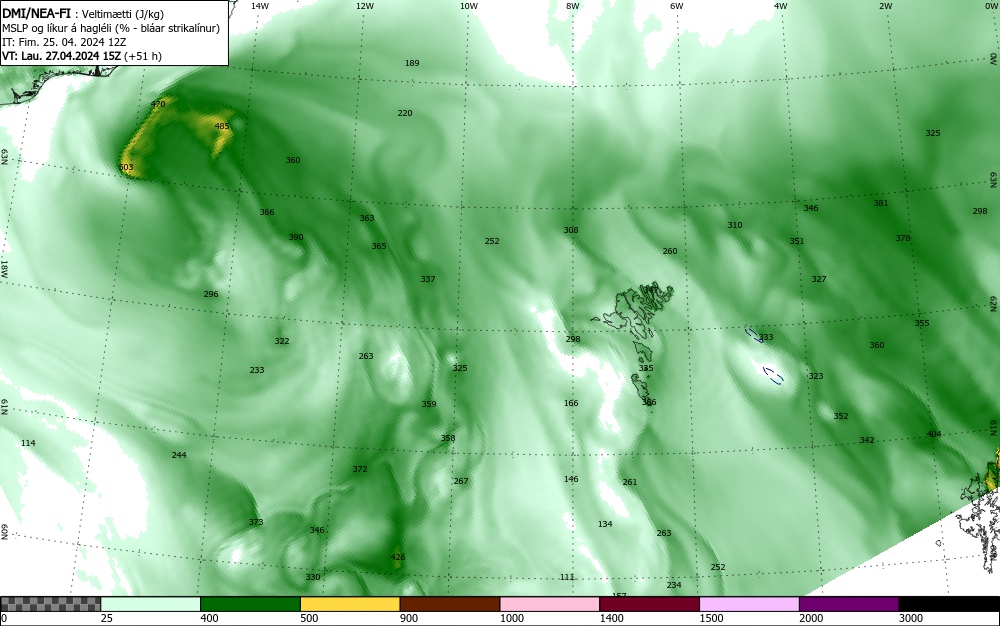Click the 372 value on the map
Viewport: 1000px width, 626px height.
[360, 469]
